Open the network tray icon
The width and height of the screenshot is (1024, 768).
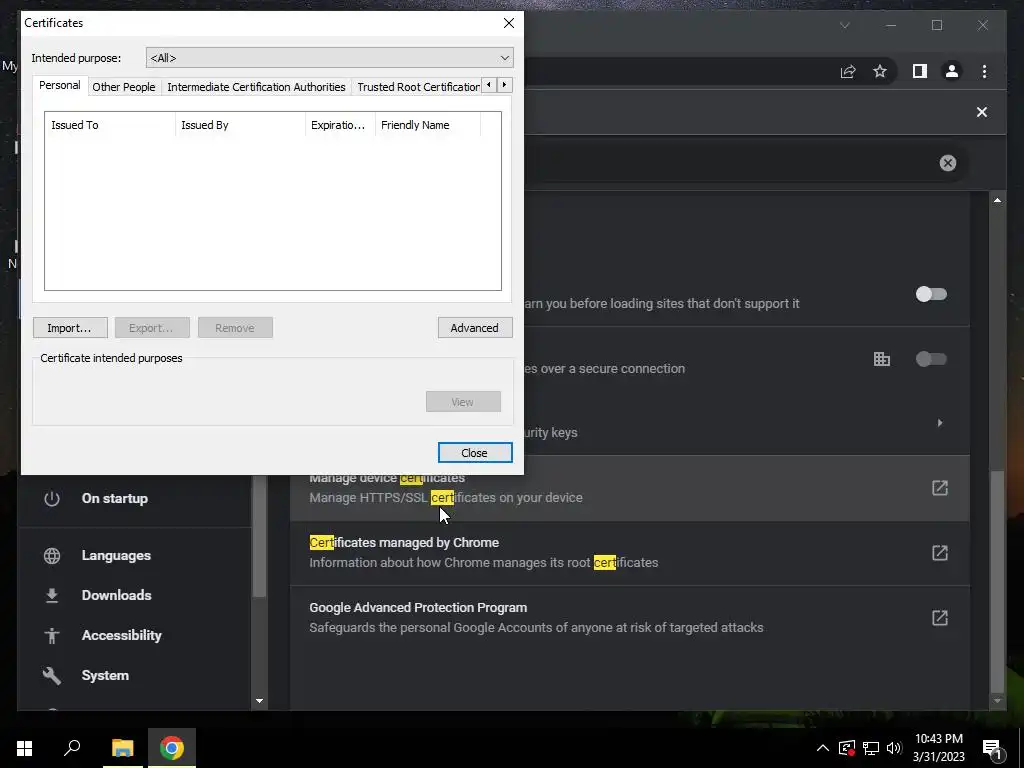coord(871,748)
